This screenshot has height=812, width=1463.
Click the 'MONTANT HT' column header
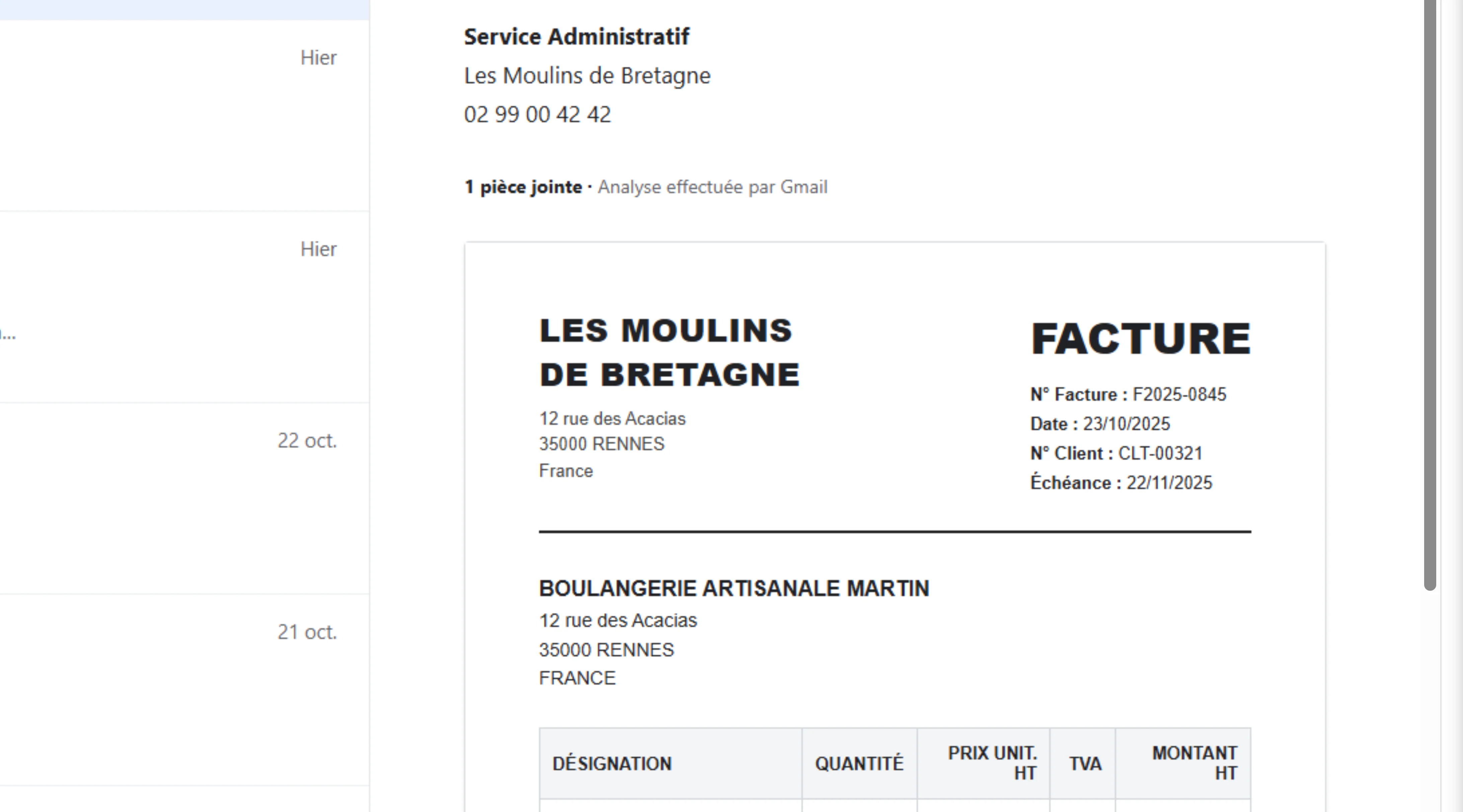(1183, 764)
